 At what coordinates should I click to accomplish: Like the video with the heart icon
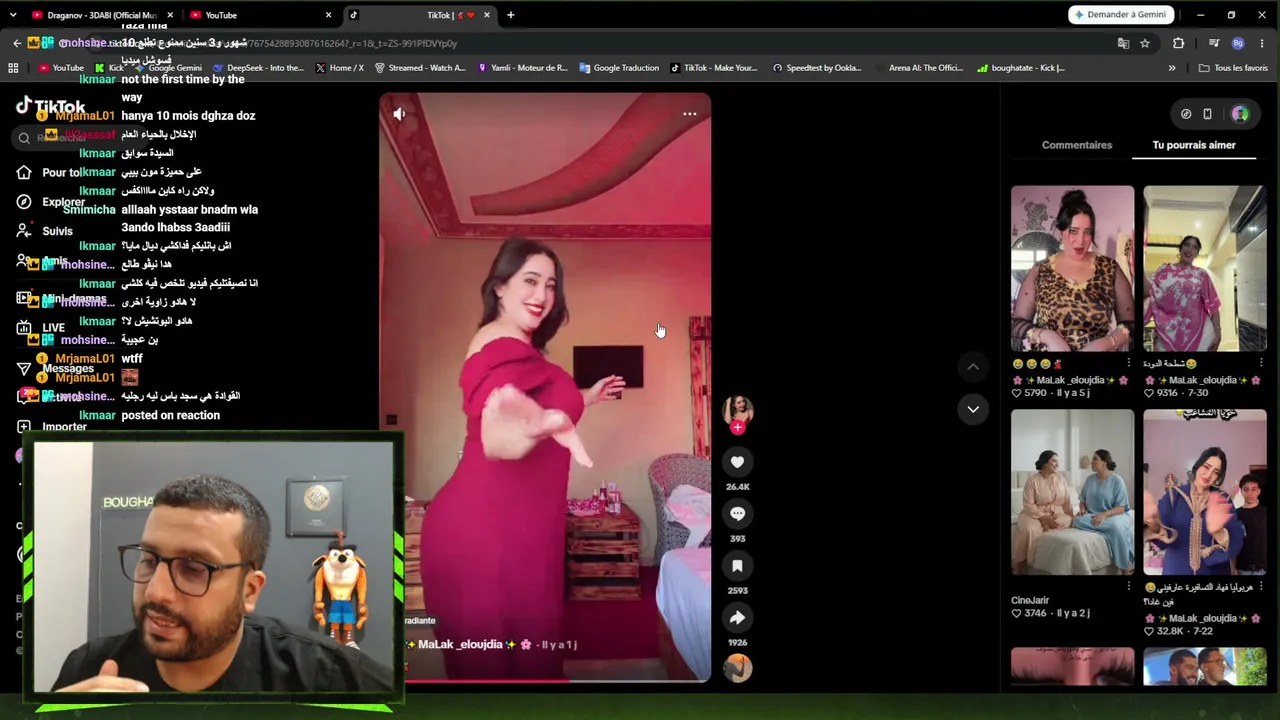(x=737, y=462)
